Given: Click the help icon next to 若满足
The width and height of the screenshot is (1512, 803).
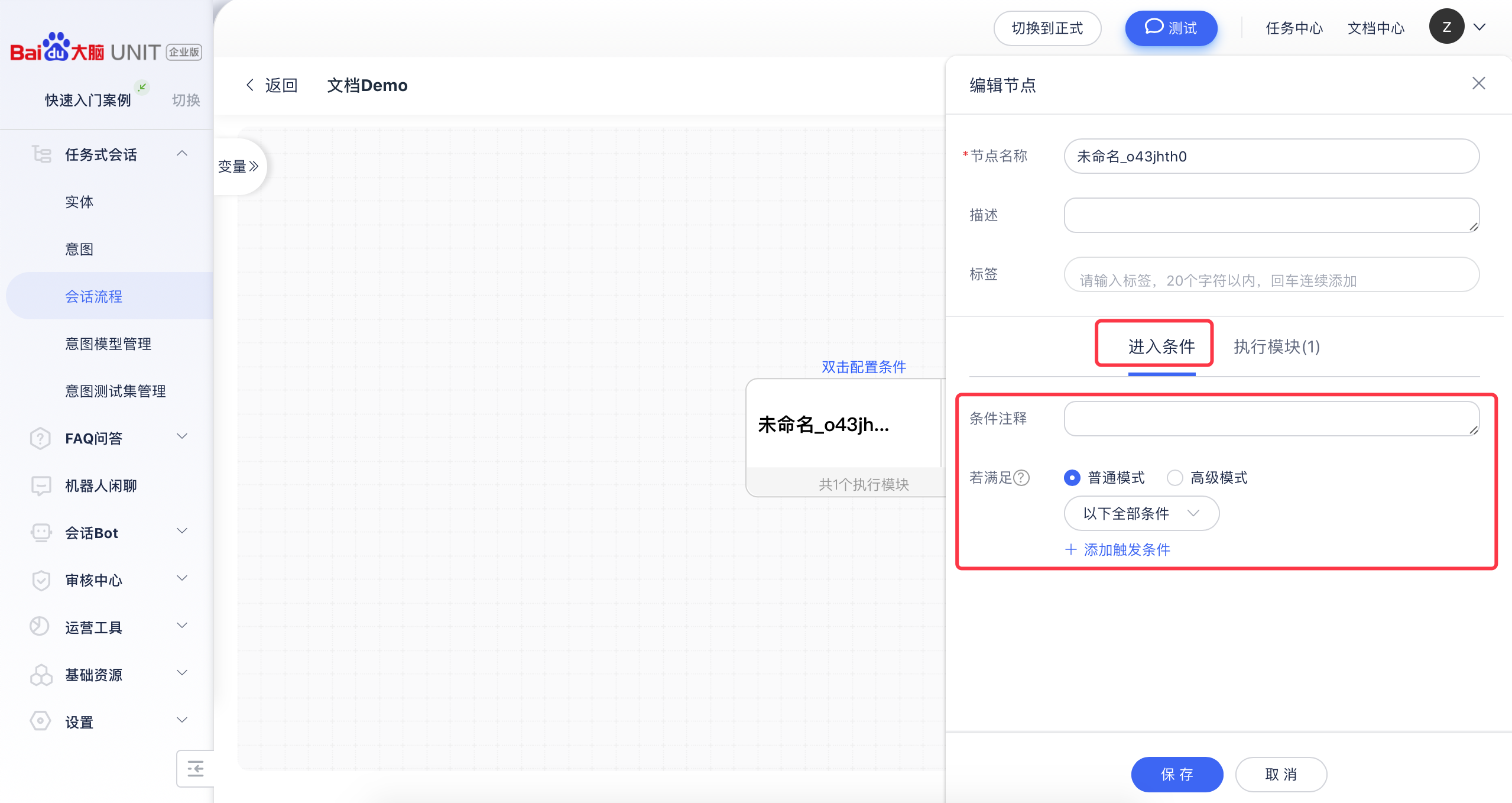Looking at the screenshot, I should [1021, 477].
